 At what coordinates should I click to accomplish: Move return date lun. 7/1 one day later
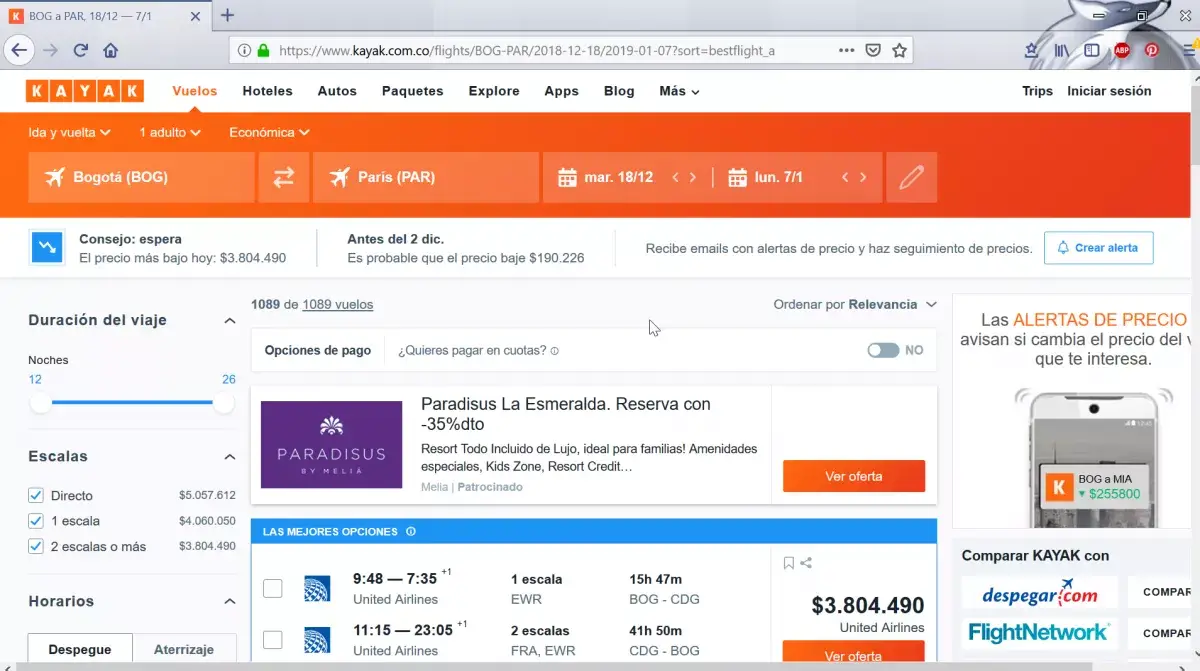pyautogui.click(x=863, y=178)
